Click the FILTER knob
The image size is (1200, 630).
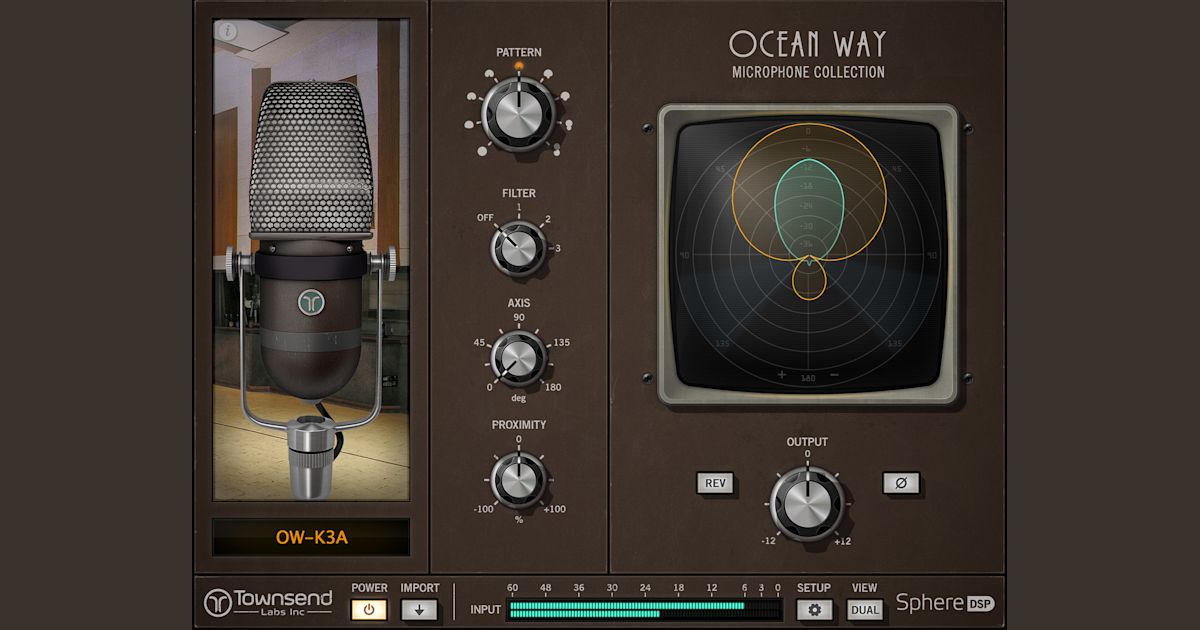click(x=518, y=247)
